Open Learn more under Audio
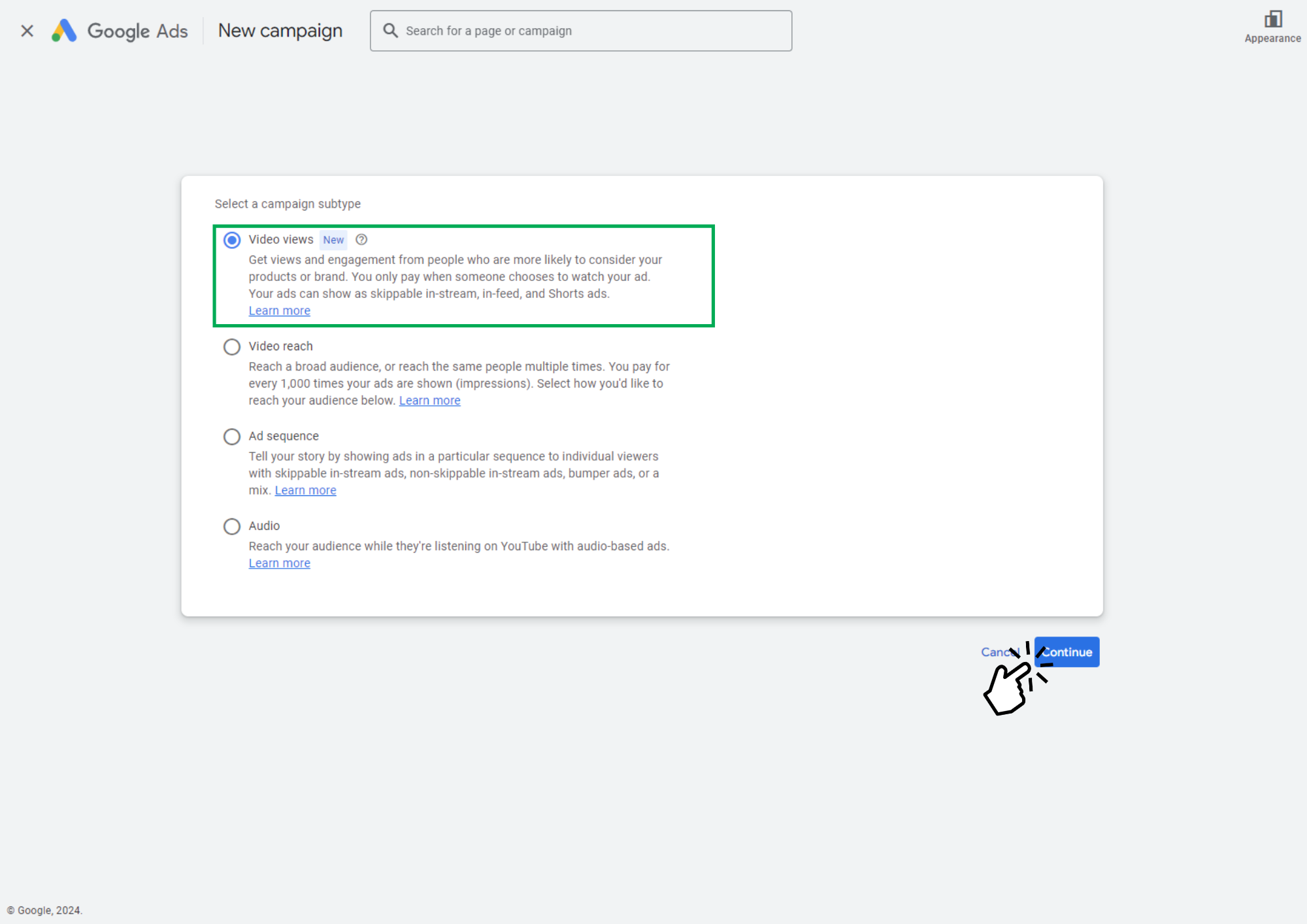Screen dimensions: 1307x924 point(279,563)
